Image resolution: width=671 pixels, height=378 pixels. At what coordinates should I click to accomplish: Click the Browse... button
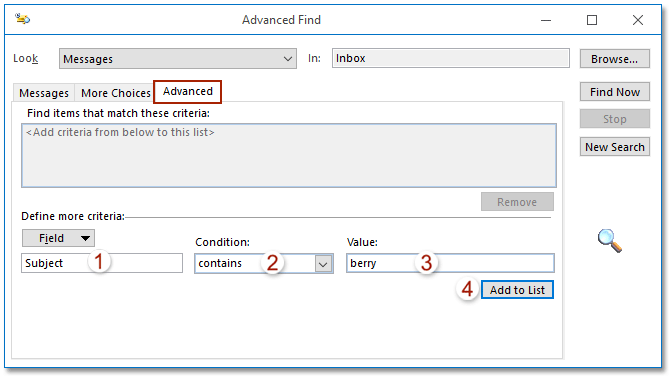(615, 59)
